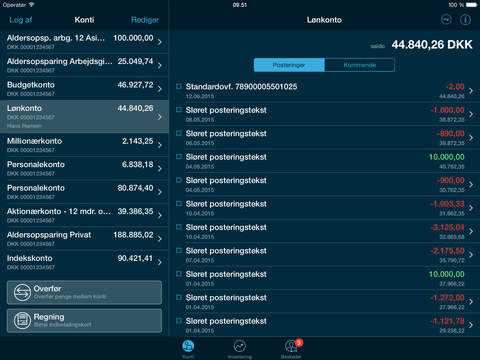Open the Aldersopsparing Privat account
The width and height of the screenshot is (480, 360).
(x=84, y=239)
